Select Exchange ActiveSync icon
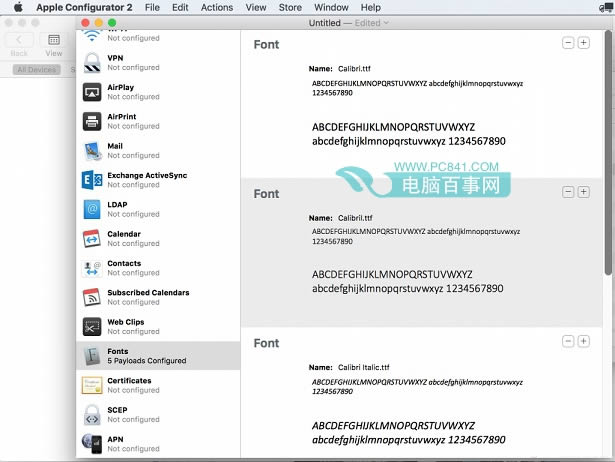The width and height of the screenshot is (615, 462). (x=92, y=180)
